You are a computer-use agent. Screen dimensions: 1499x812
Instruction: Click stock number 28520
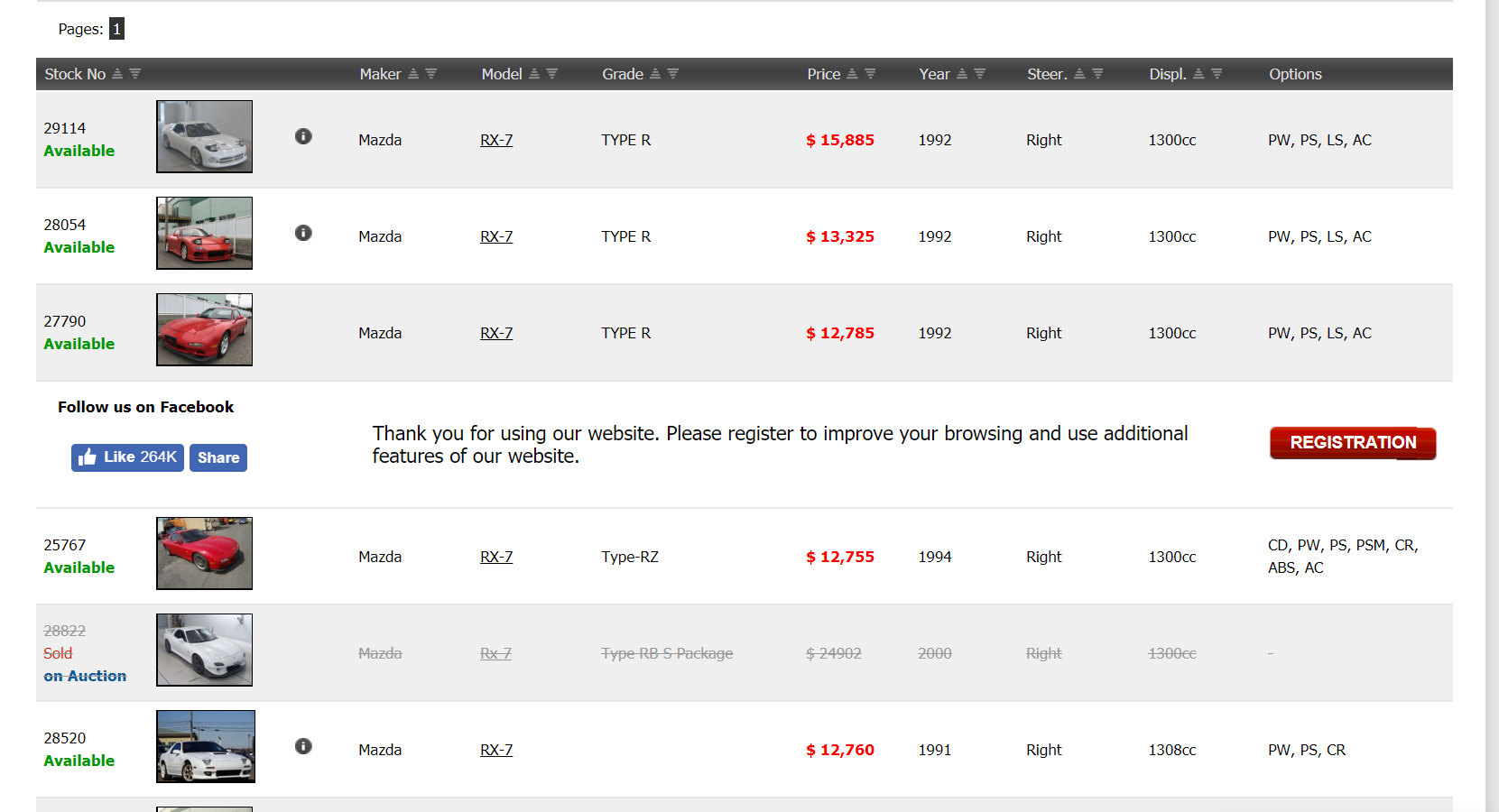click(65, 738)
